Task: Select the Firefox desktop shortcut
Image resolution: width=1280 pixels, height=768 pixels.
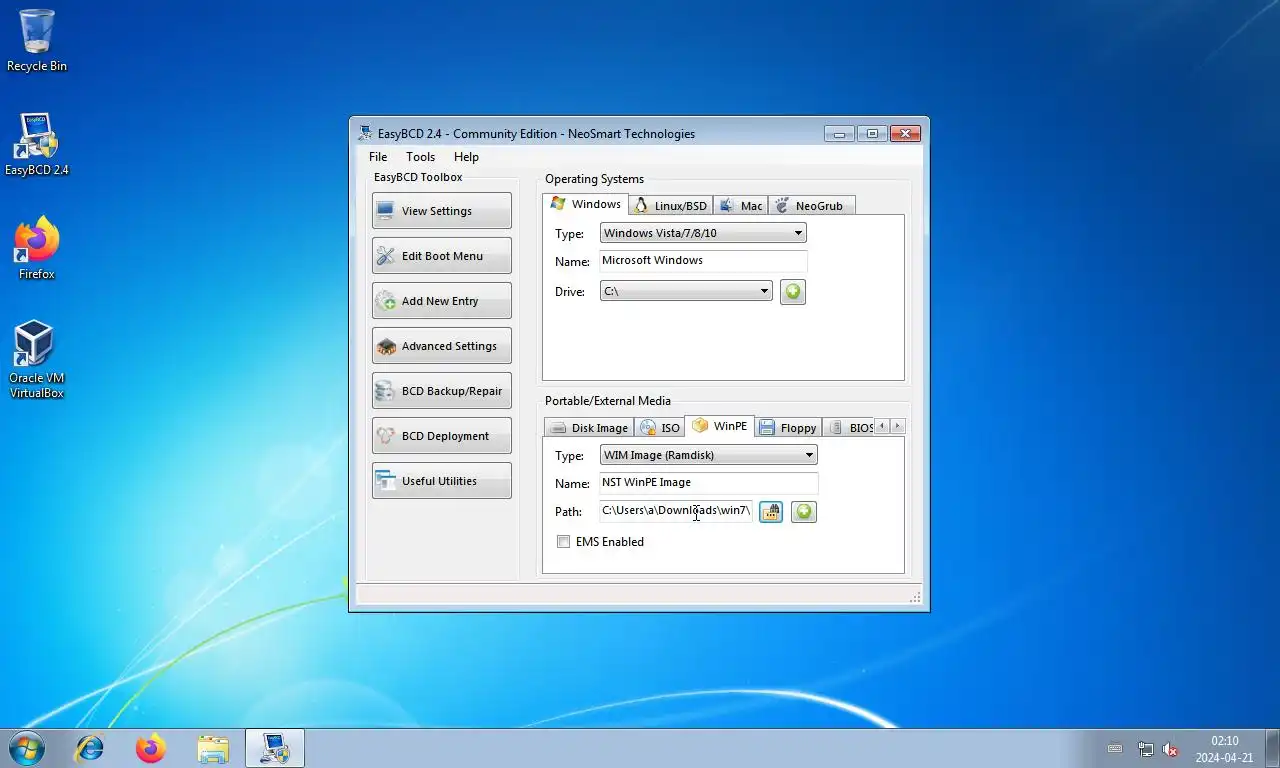Action: (37, 249)
